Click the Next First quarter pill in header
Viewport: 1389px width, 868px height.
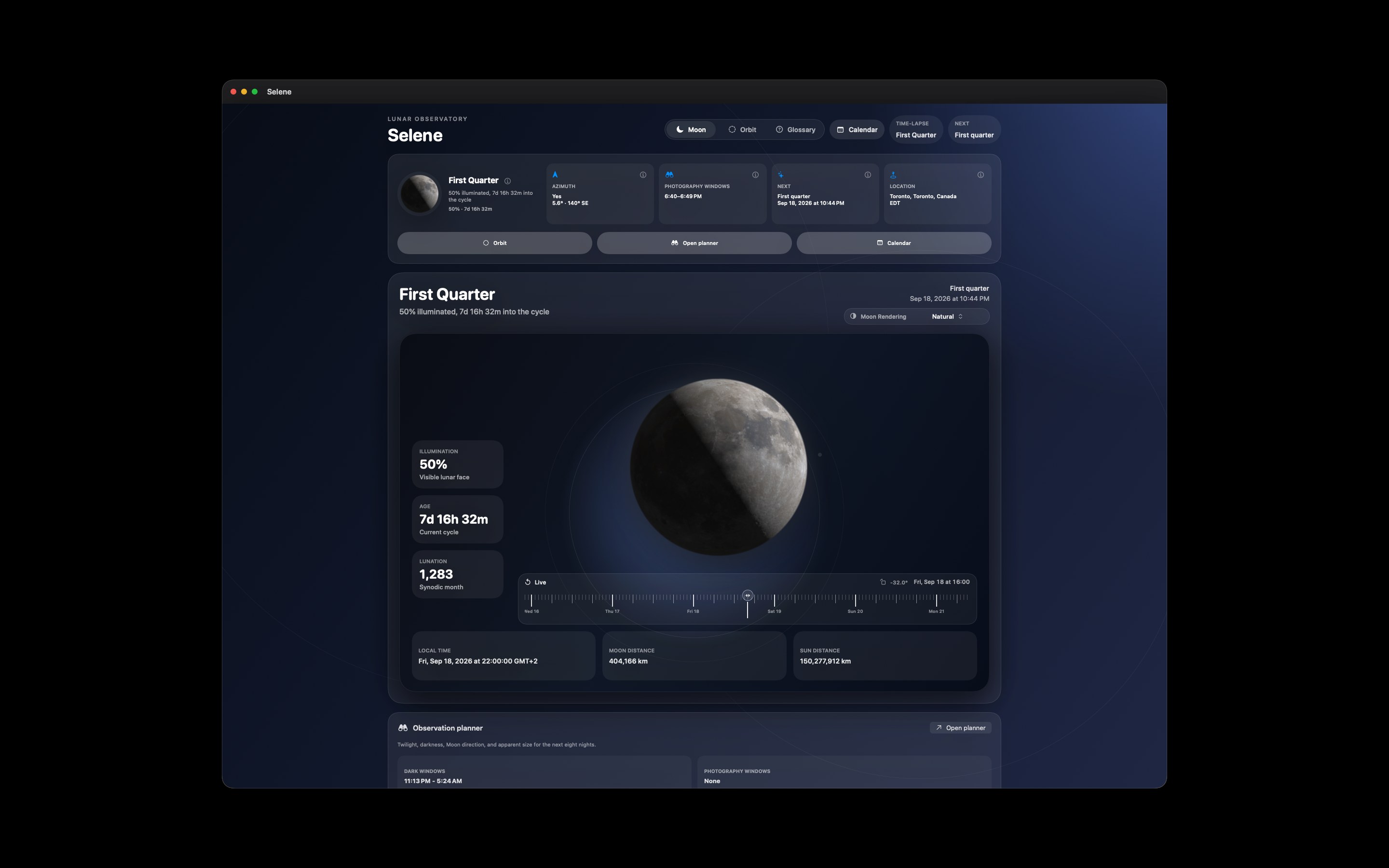point(974,130)
